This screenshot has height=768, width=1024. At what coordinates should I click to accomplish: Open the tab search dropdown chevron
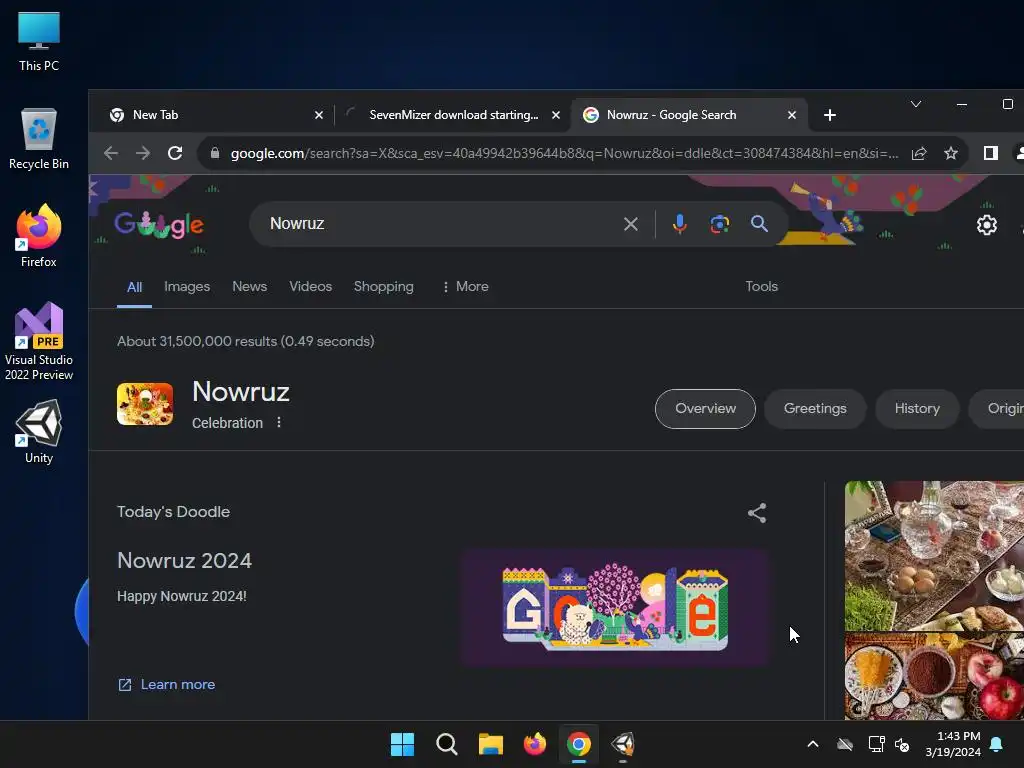tap(916, 104)
